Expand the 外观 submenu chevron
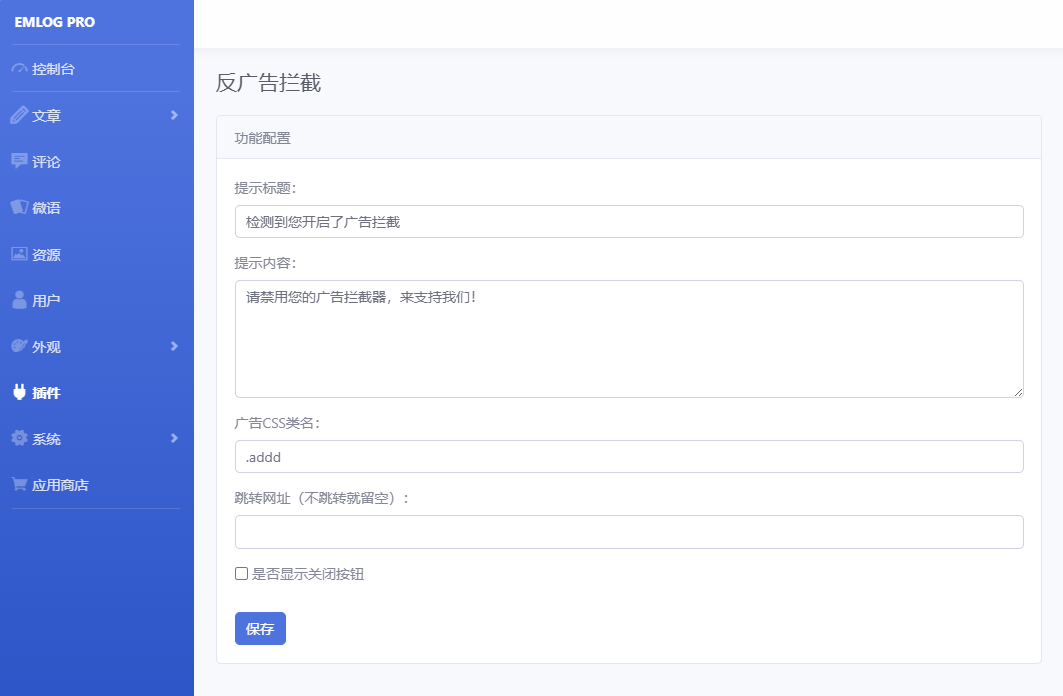Screen dimensions: 1063x696 tap(174, 346)
